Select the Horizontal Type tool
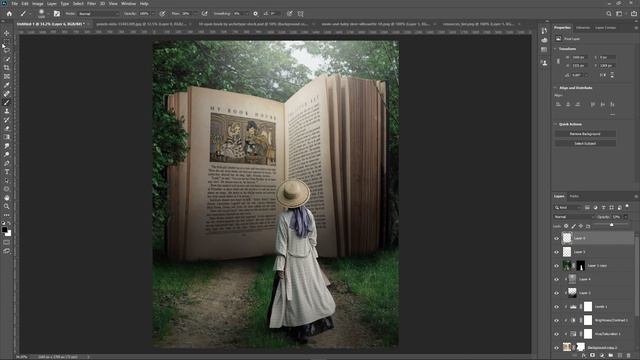The height and width of the screenshot is (360, 640). coord(7,172)
